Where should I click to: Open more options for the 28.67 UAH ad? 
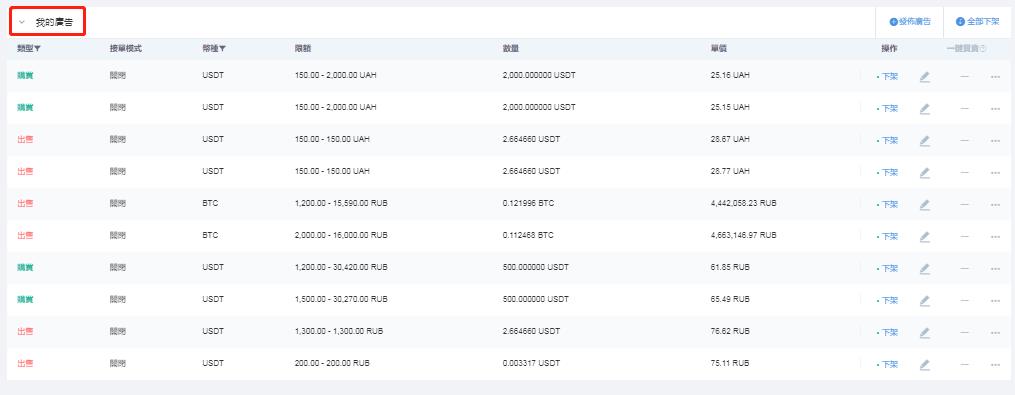click(x=995, y=141)
